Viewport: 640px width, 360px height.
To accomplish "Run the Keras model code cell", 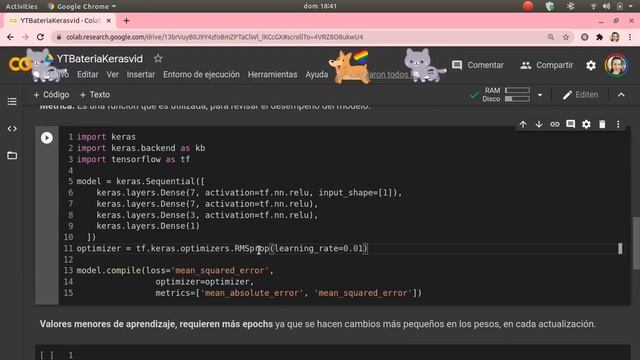I will (47, 138).
